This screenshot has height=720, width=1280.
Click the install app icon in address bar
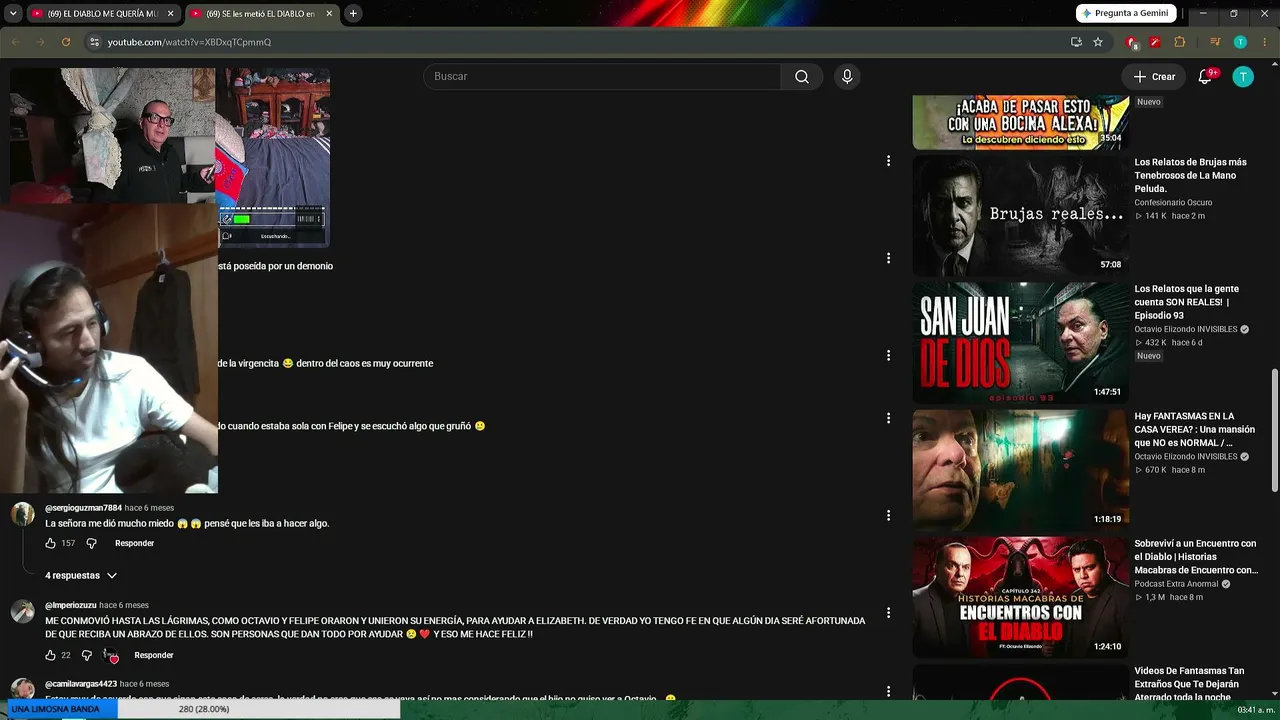coord(1076,42)
